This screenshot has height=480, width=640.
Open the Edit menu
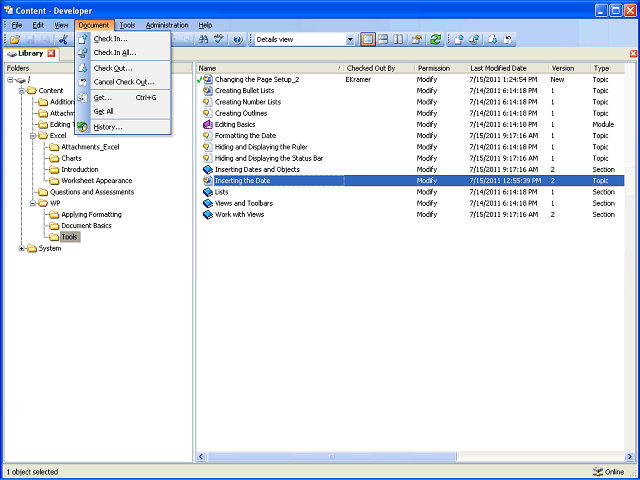click(x=38, y=25)
